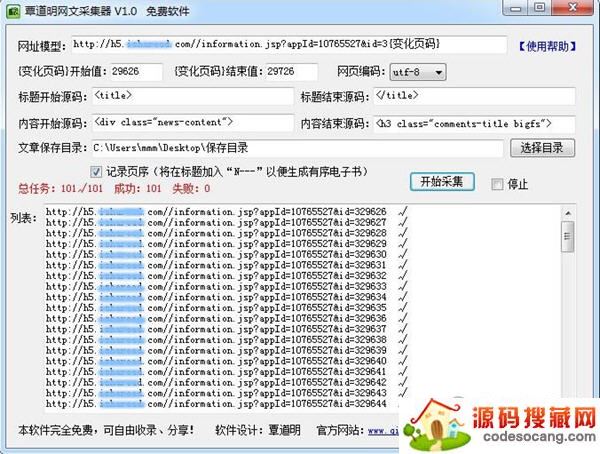
Task: Click the 网址模型 URL input field
Action: (x=289, y=45)
